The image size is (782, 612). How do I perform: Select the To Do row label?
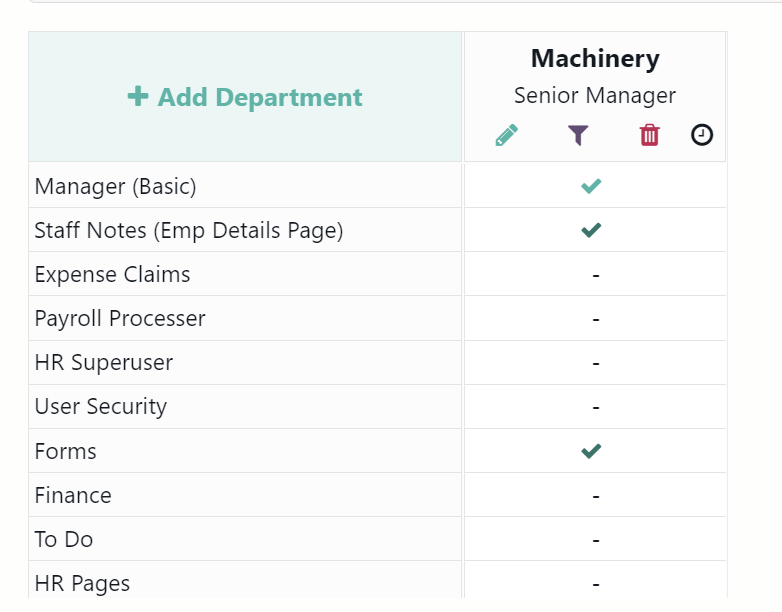[63, 540]
